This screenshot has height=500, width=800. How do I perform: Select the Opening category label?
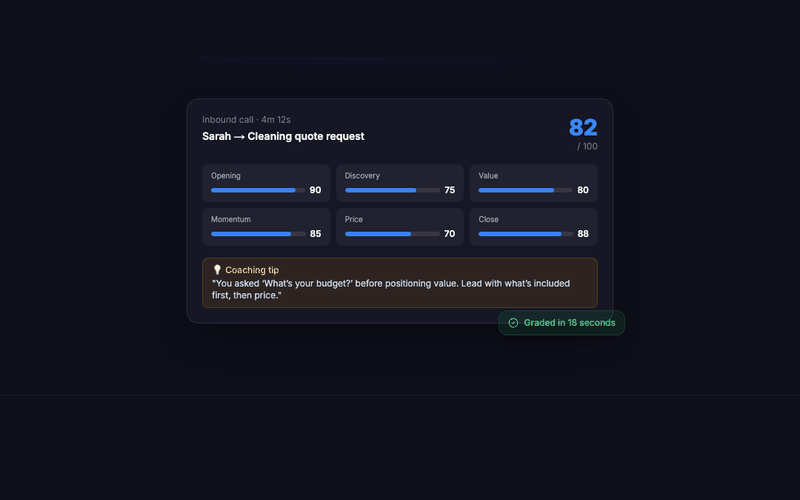click(226, 176)
